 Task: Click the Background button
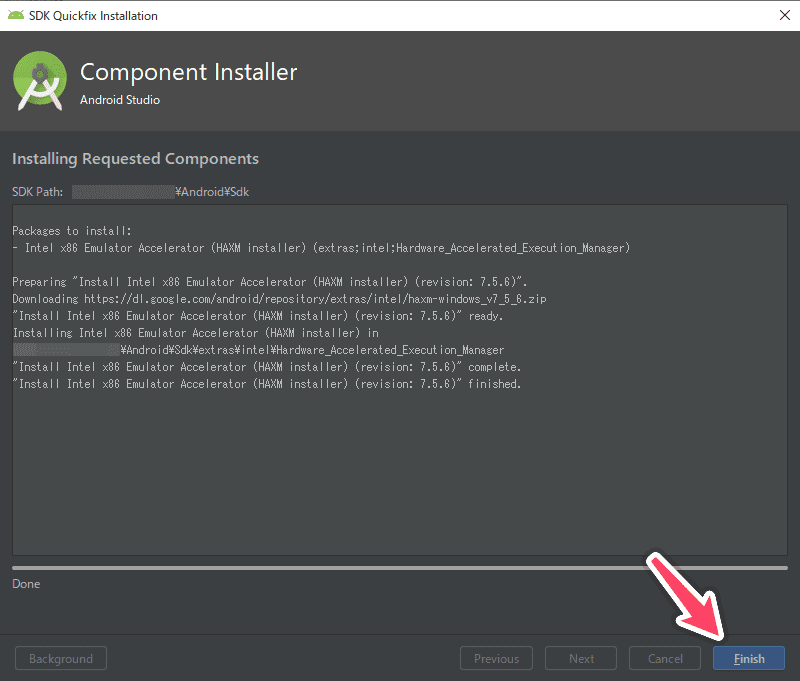click(61, 659)
